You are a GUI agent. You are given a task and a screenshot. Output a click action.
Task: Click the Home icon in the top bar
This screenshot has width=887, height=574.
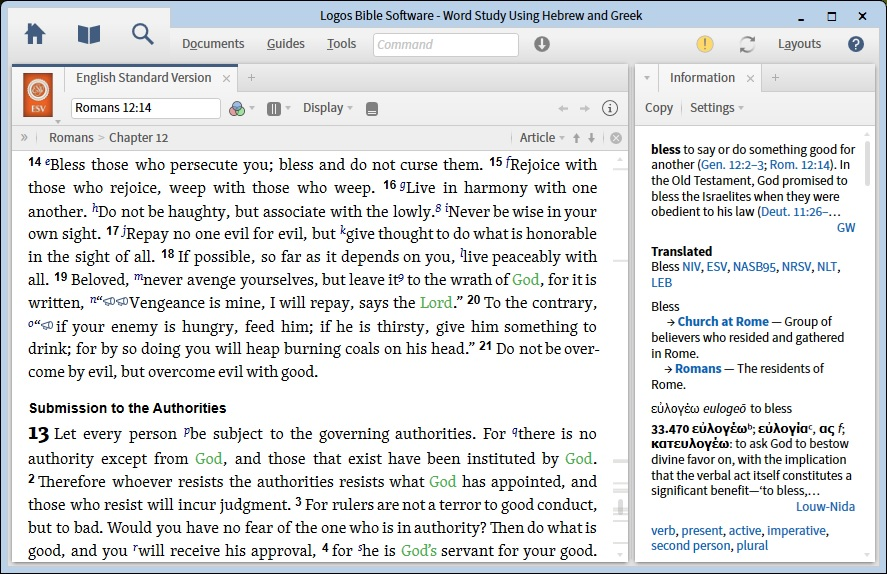pyautogui.click(x=35, y=34)
